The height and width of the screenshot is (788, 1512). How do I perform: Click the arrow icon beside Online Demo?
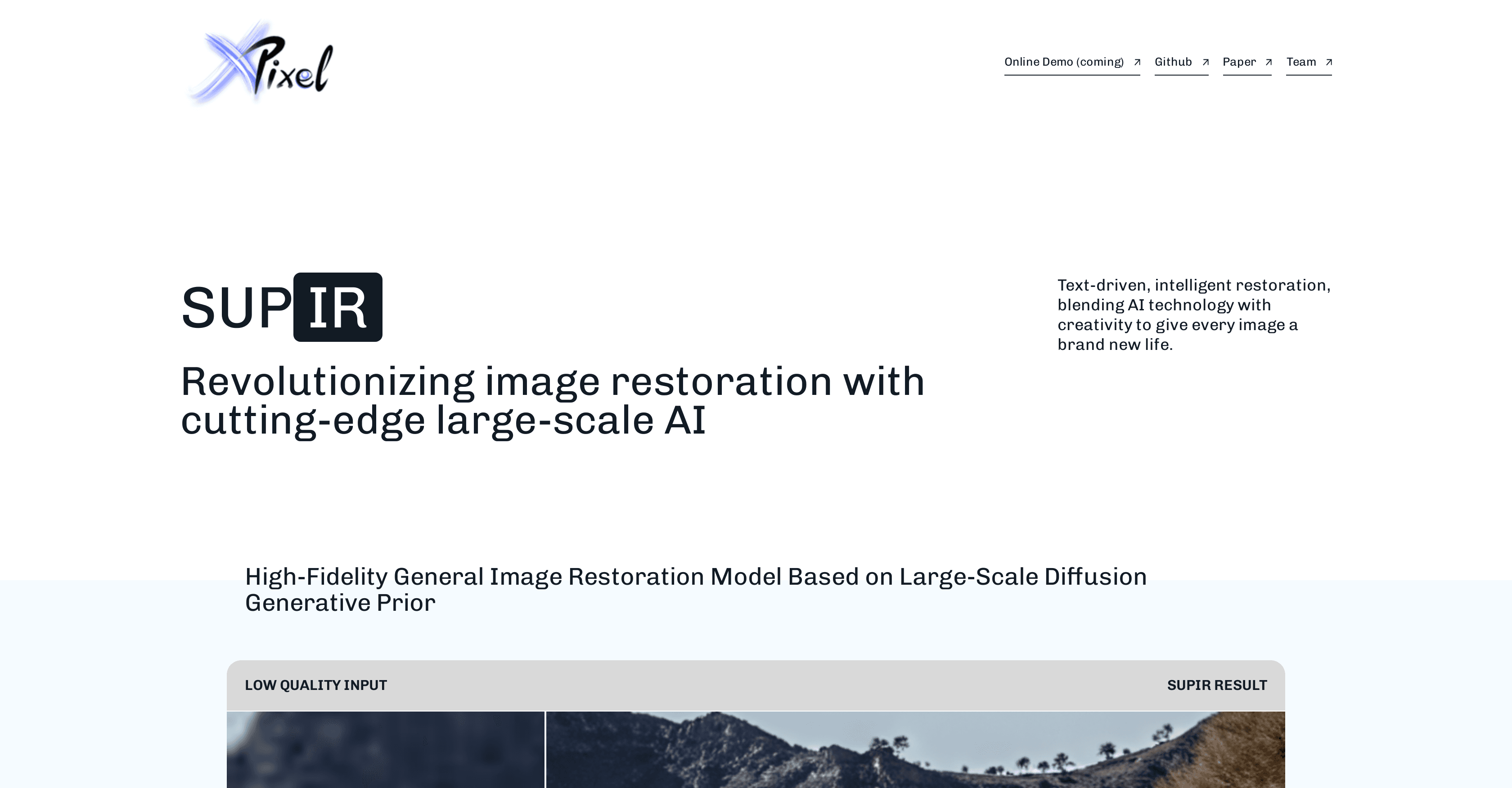pyautogui.click(x=1137, y=62)
